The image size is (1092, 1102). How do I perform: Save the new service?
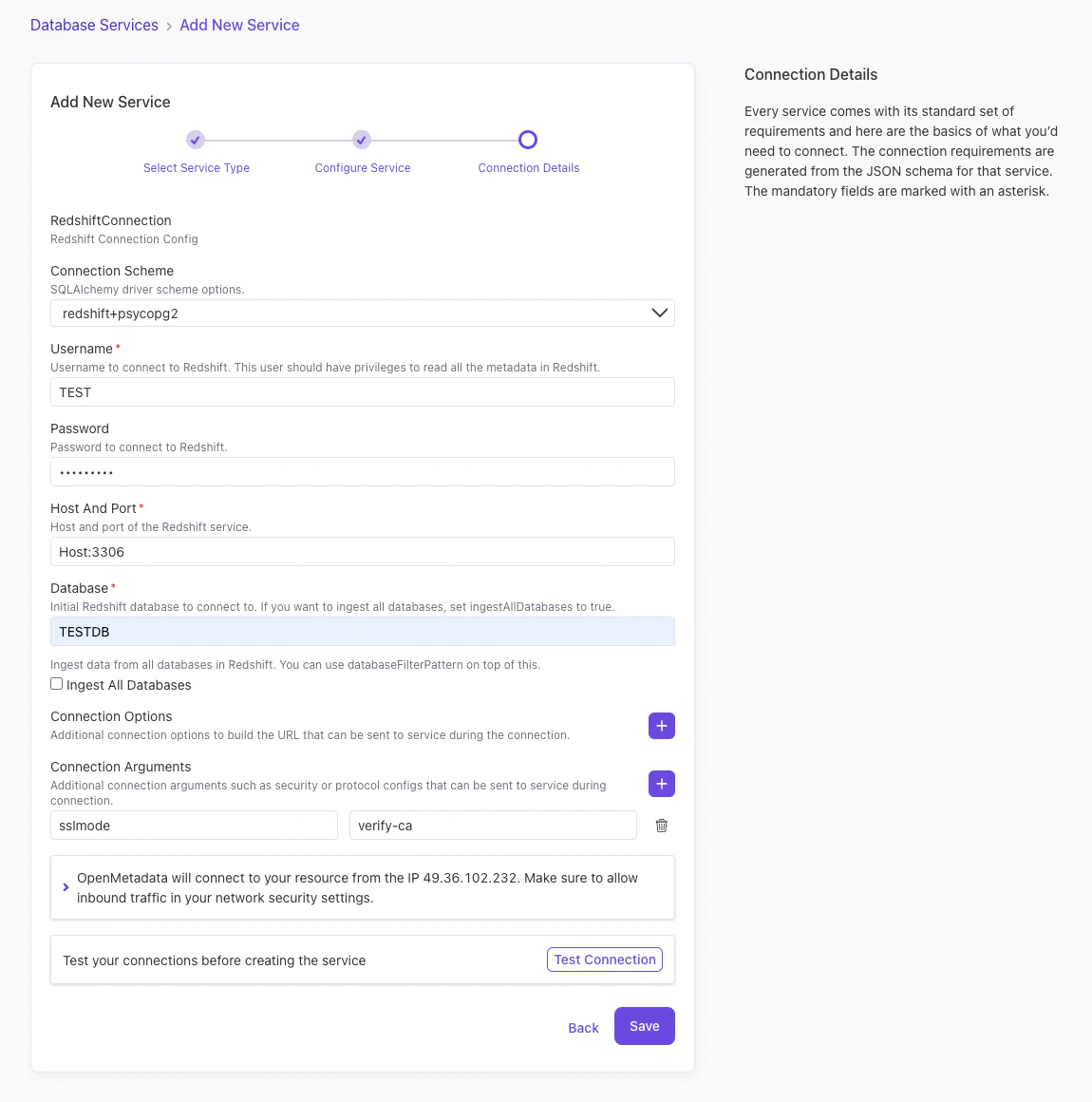click(x=645, y=1026)
